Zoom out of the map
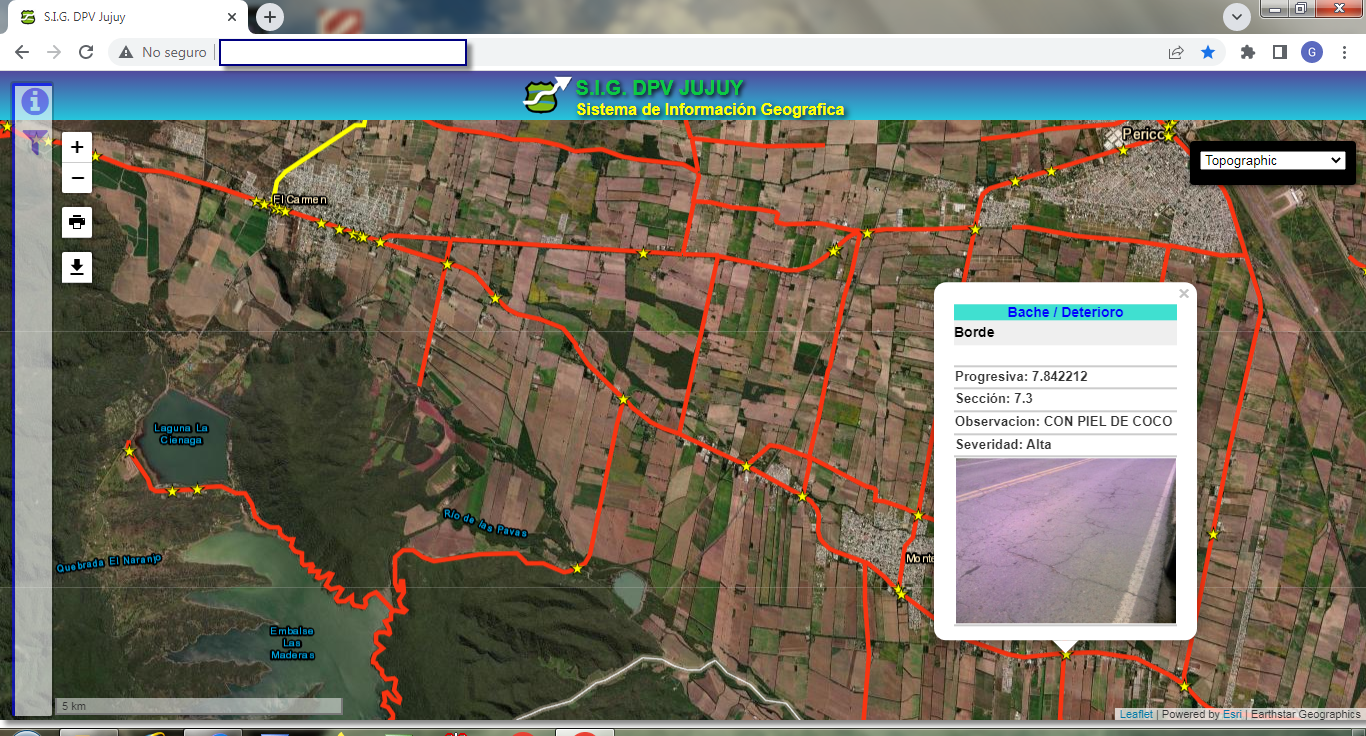The width and height of the screenshot is (1366, 736). (77, 178)
